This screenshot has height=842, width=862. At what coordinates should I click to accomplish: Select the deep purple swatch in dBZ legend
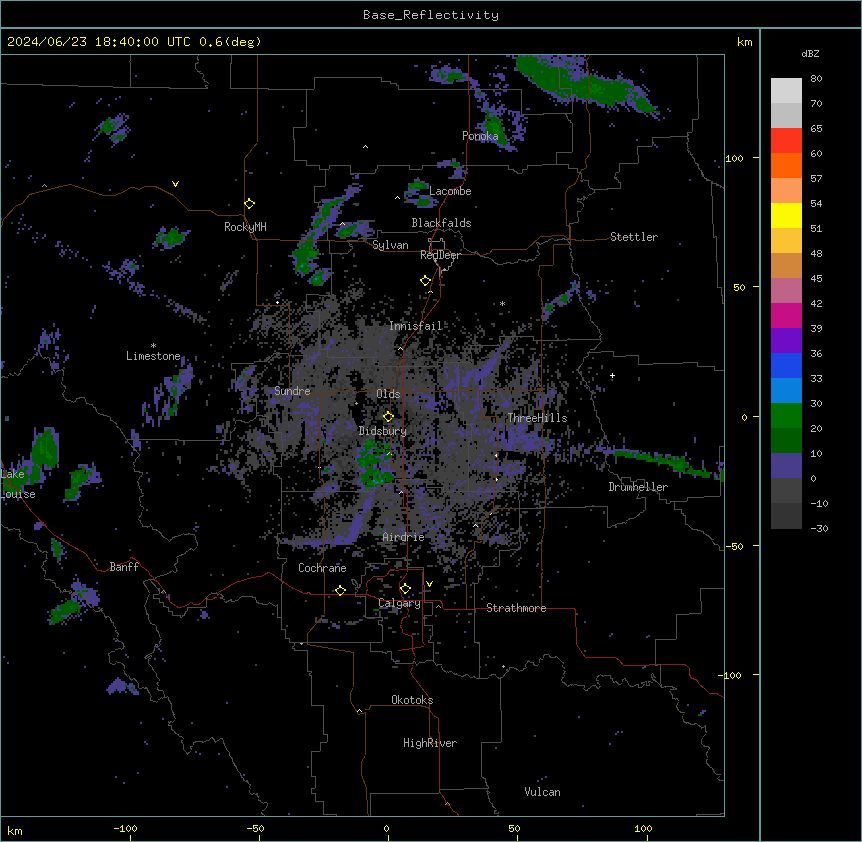[x=786, y=341]
